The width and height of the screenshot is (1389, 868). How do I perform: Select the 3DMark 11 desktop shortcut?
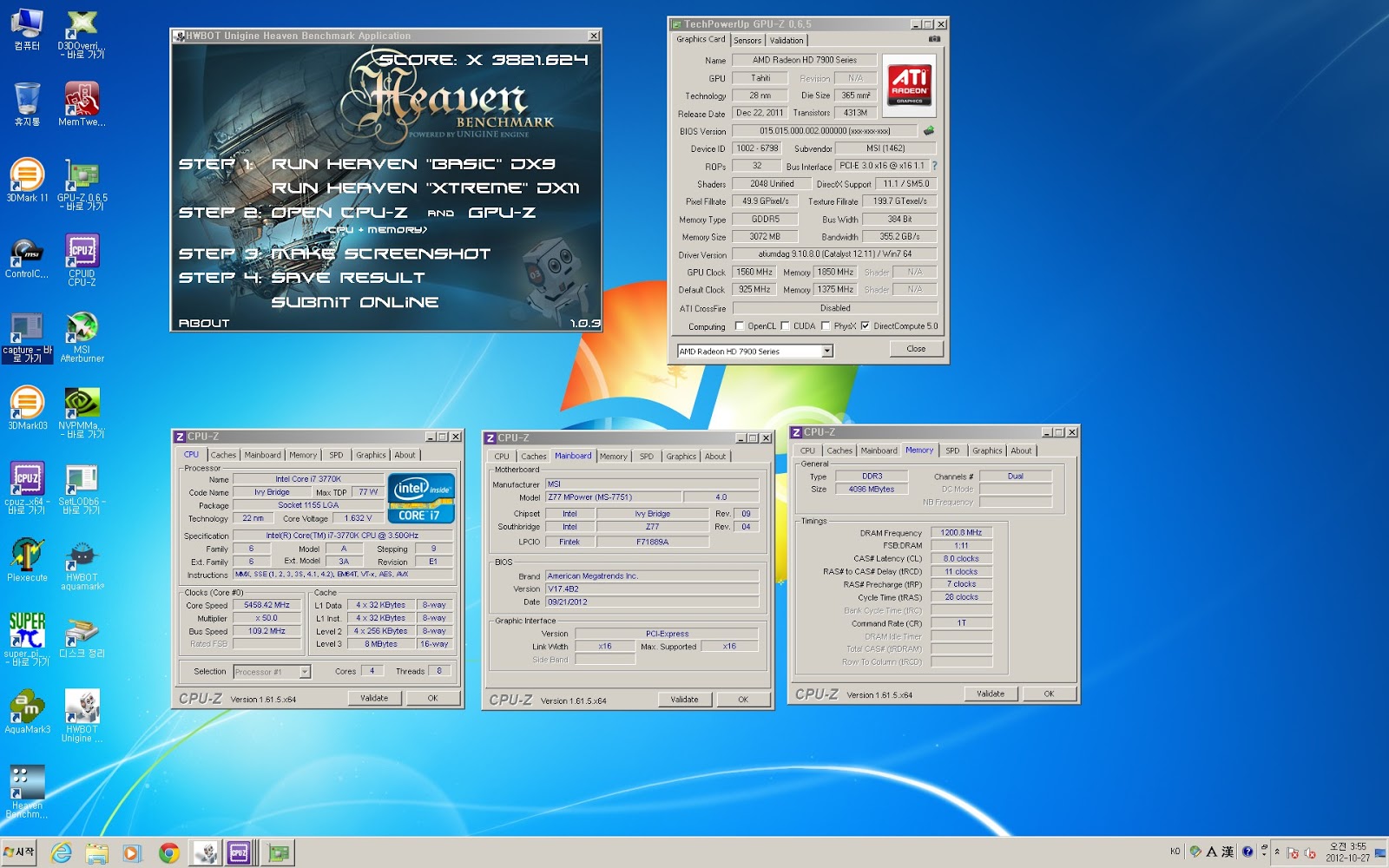click(x=27, y=181)
